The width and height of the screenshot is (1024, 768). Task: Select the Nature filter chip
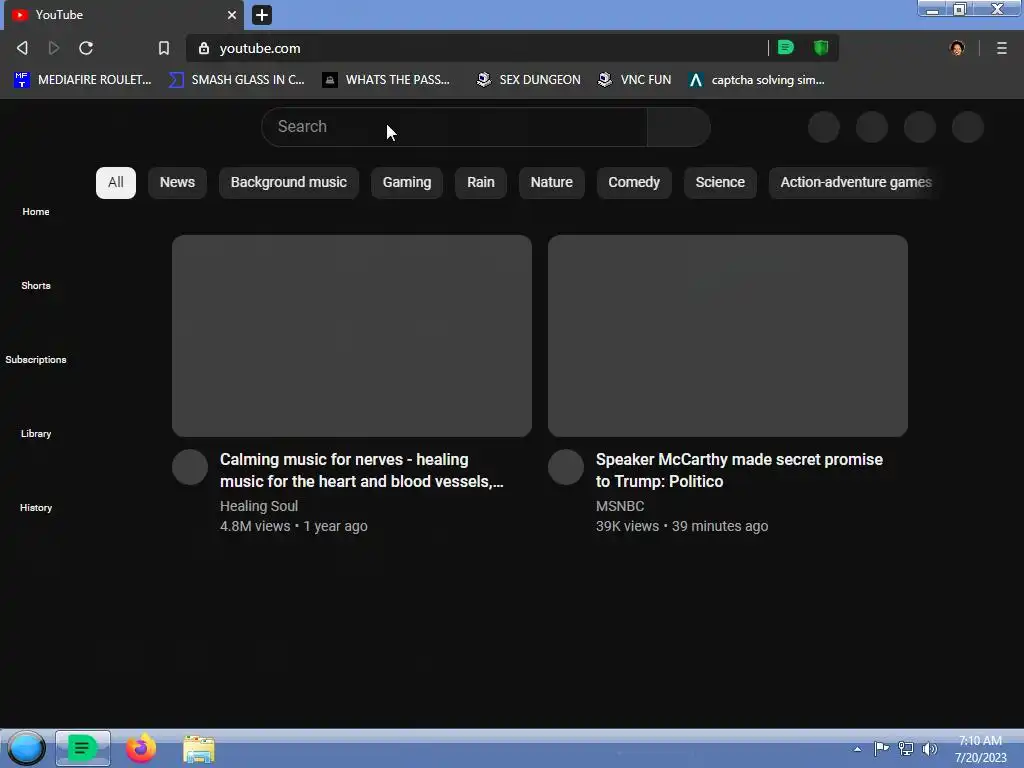pyautogui.click(x=551, y=182)
